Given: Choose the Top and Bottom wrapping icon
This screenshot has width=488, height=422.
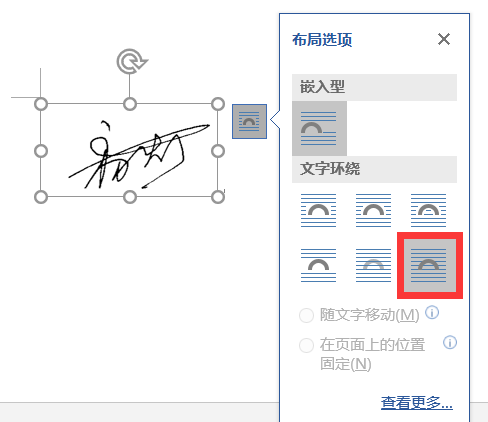Looking at the screenshot, I should [318, 265].
